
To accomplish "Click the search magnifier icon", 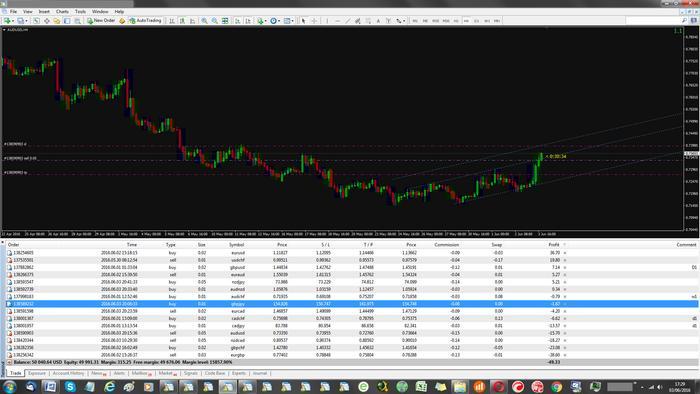I will click(684, 21).
